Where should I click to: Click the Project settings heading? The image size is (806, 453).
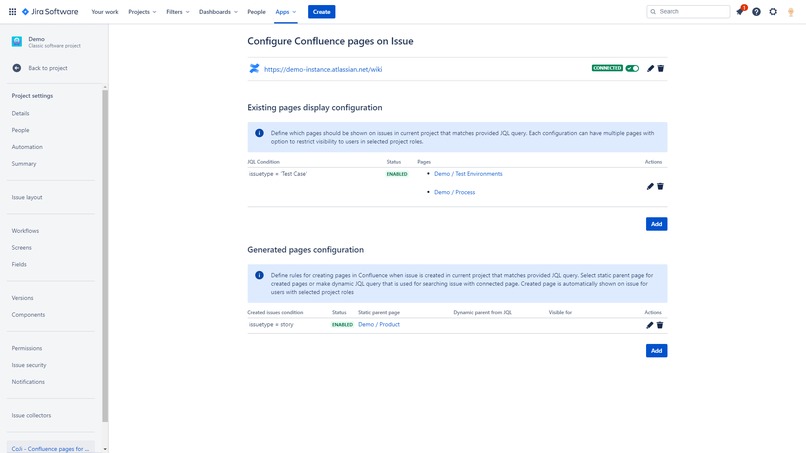(32, 96)
